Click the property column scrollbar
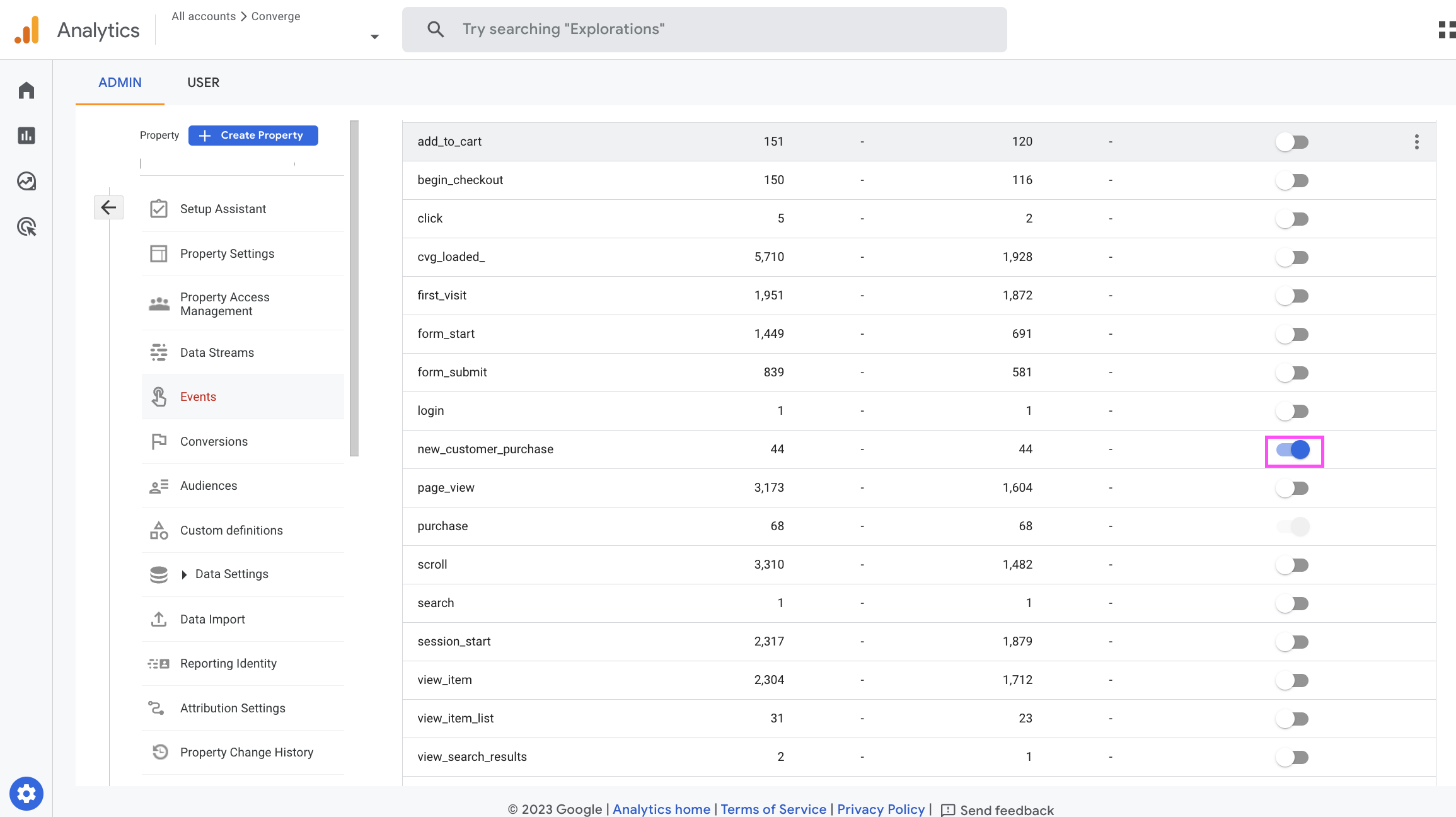This screenshot has width=1456, height=817. 354,287
